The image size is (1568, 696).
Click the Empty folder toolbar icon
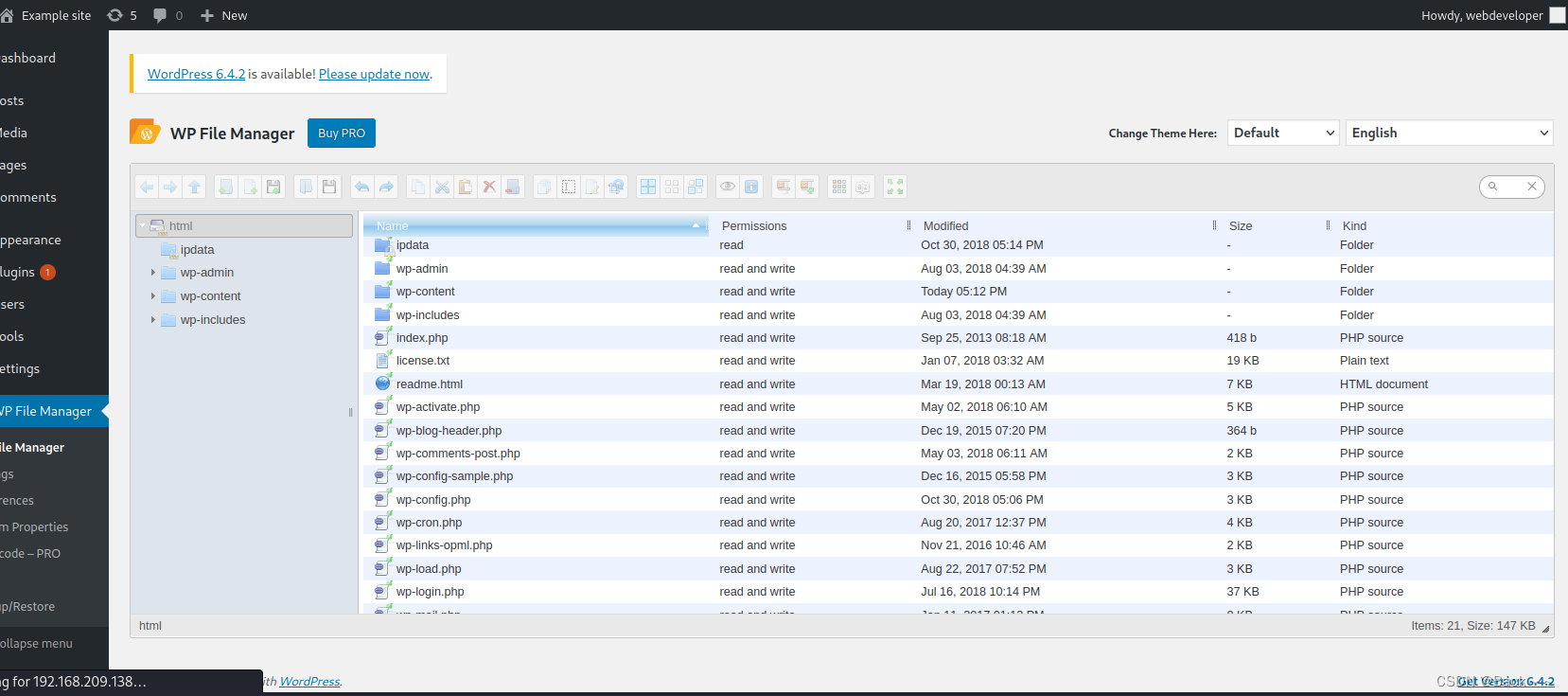513,187
